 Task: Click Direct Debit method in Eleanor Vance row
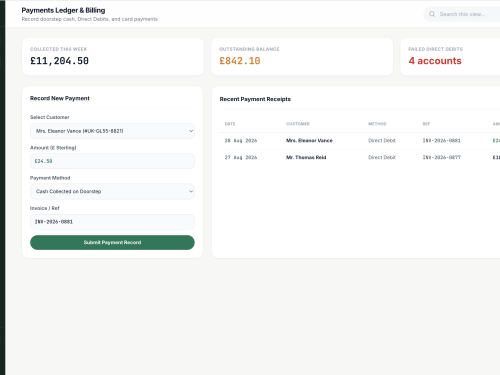[382, 141]
